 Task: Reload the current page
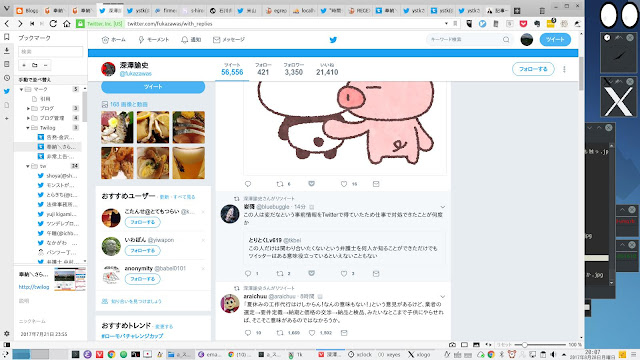pos(53,24)
